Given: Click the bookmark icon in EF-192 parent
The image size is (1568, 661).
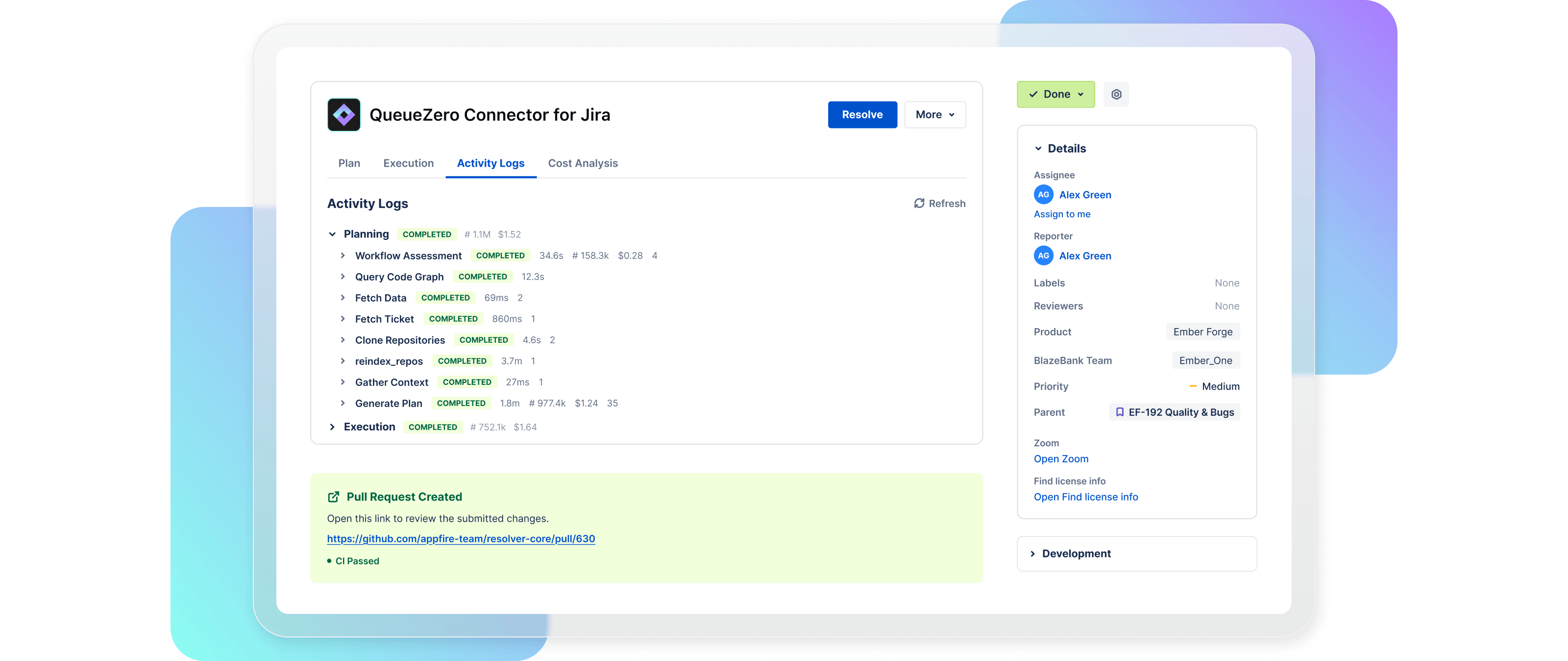Looking at the screenshot, I should [x=1119, y=412].
